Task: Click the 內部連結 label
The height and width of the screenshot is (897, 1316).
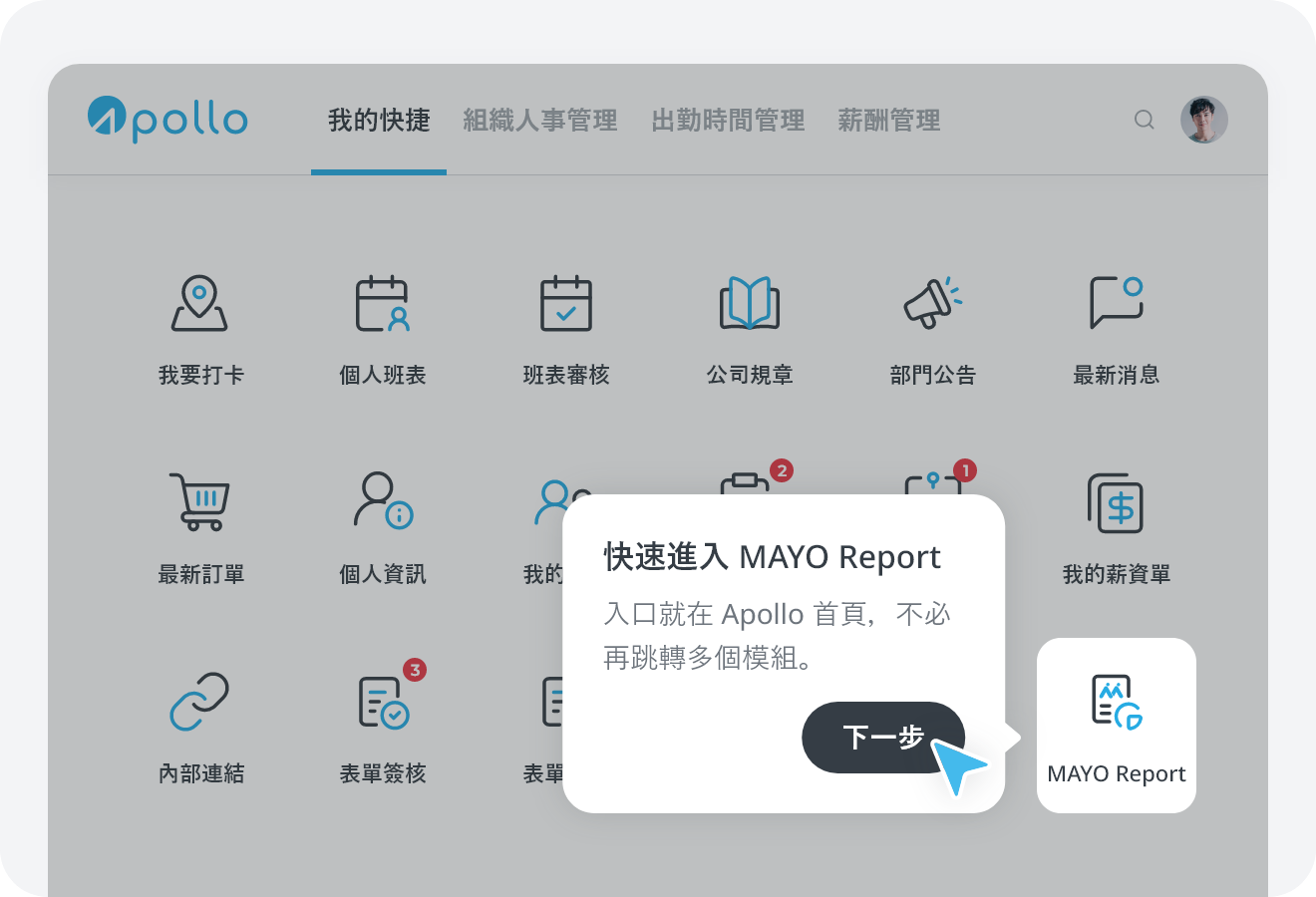Action: coord(200,773)
